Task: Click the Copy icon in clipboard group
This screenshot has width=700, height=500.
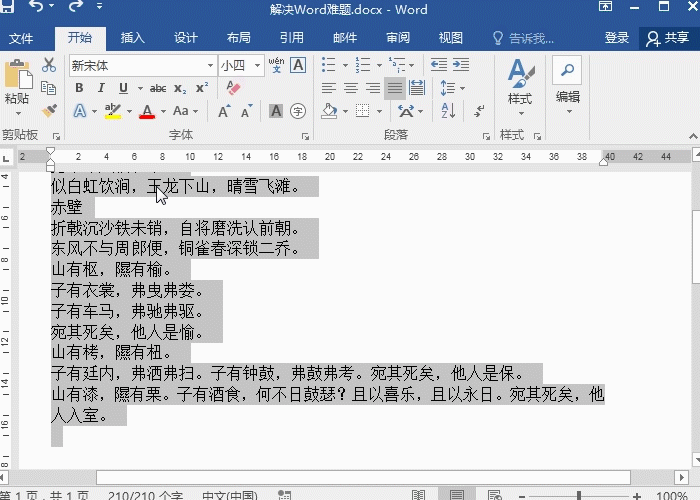Action: [x=48, y=88]
